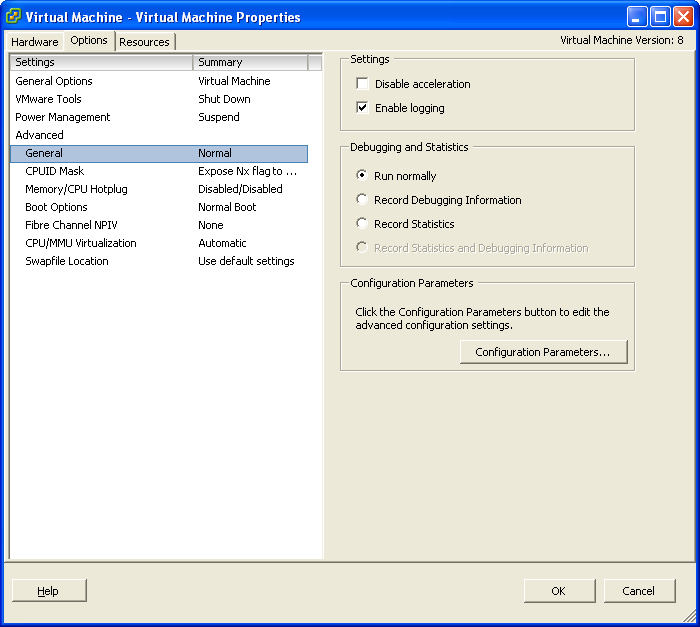
Task: Select the Run normally radio button
Action: 362,176
